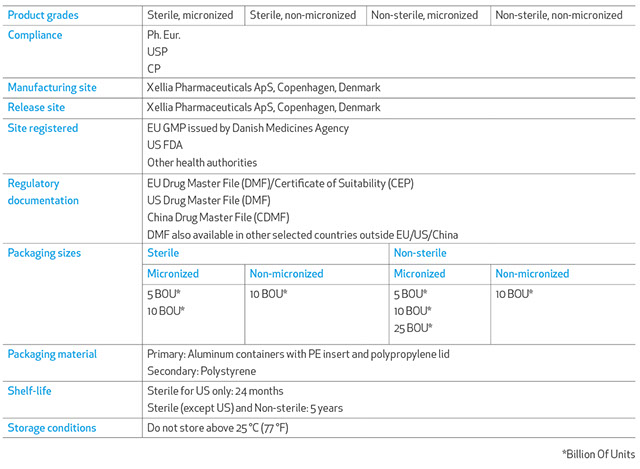Click the "Manufacturing site" row label
The height and width of the screenshot is (469, 640).
(52, 88)
